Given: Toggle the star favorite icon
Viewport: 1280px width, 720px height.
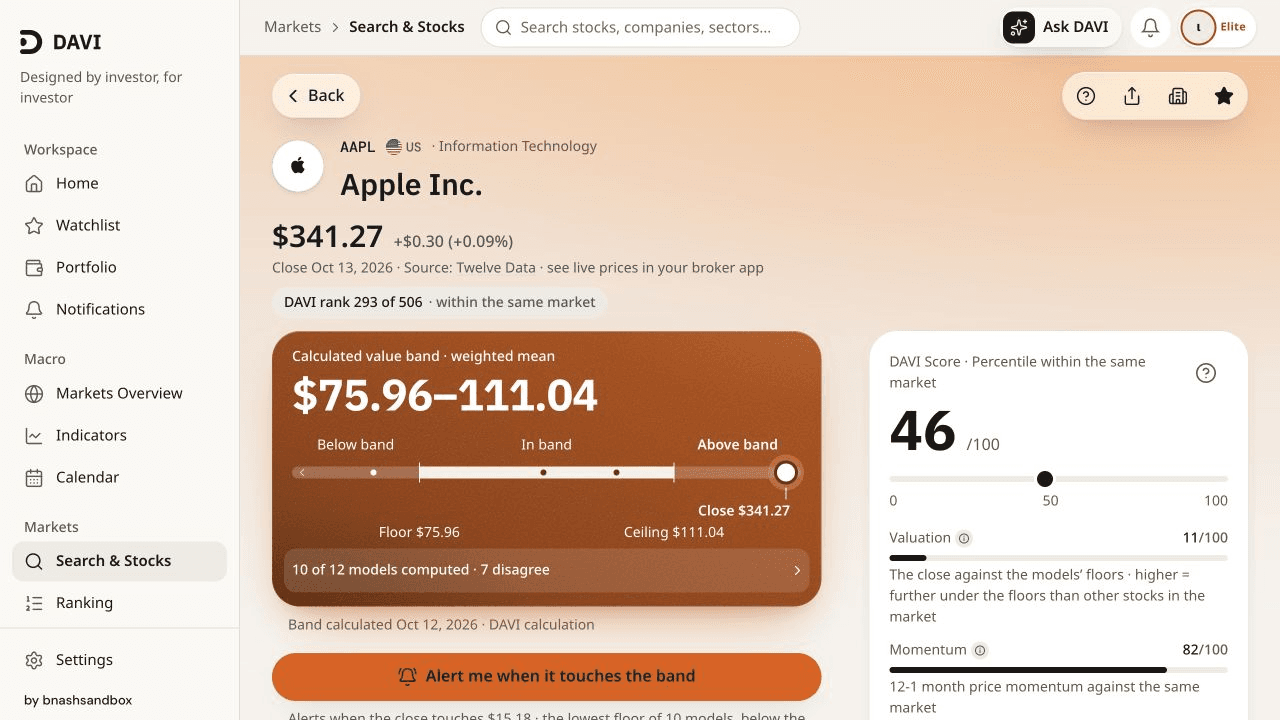Looking at the screenshot, I should click(x=1224, y=96).
